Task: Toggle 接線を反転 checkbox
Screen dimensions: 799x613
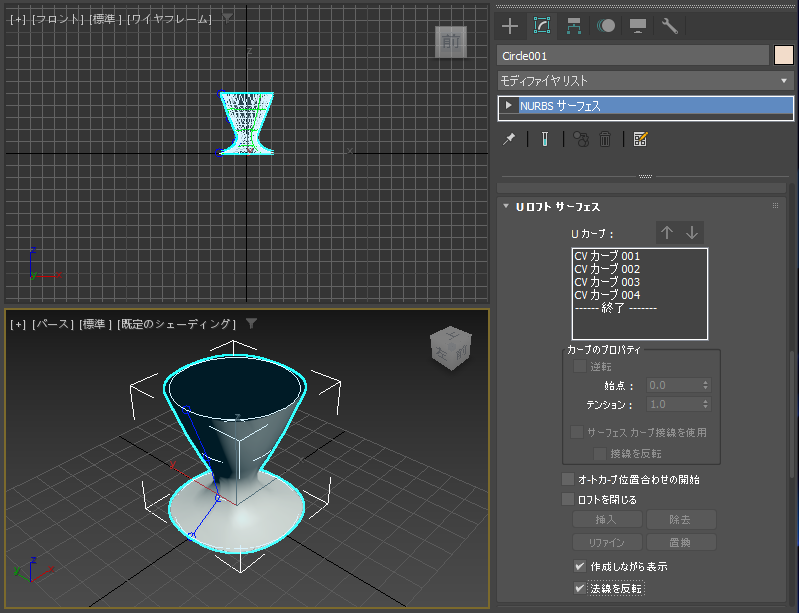Action: 600,454
